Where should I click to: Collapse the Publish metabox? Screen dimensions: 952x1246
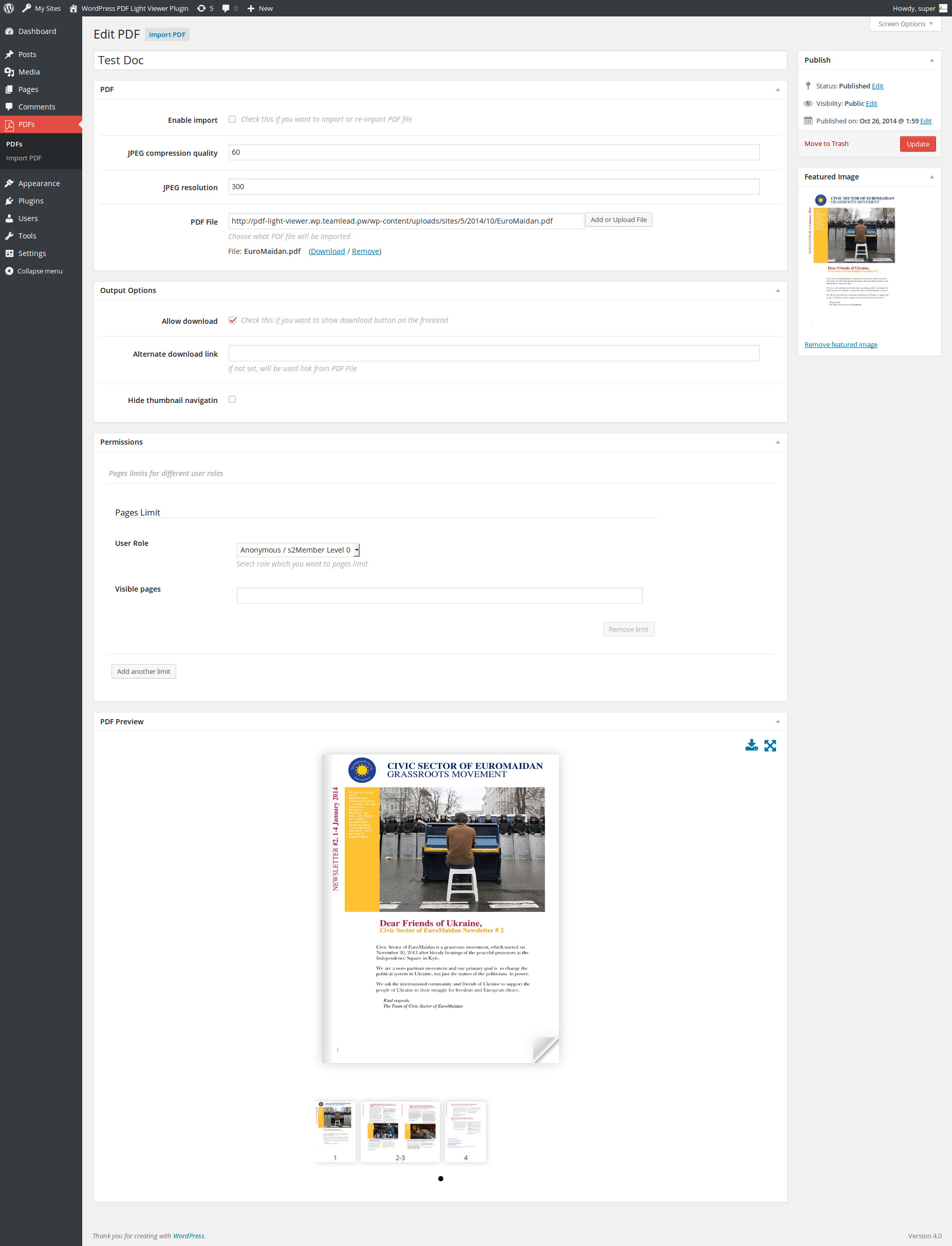931,60
